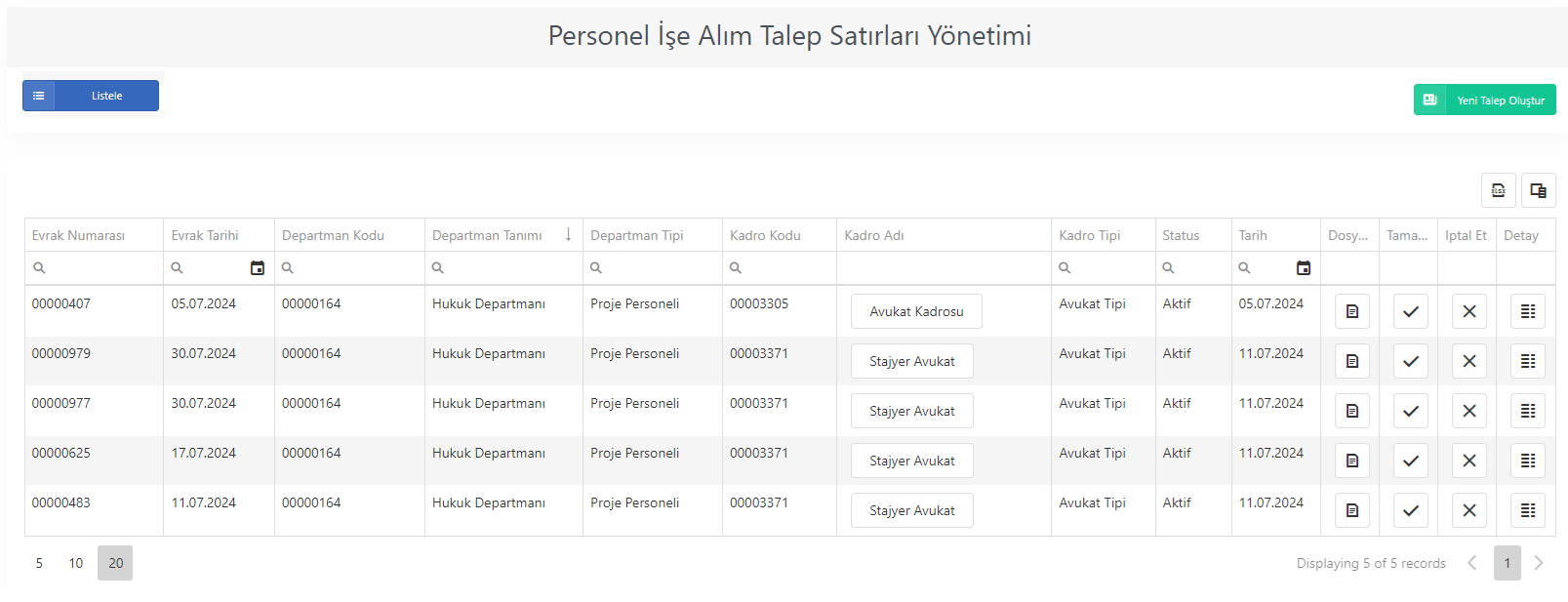Mark record 00000407 complete with the checkmark

[x=1410, y=311]
